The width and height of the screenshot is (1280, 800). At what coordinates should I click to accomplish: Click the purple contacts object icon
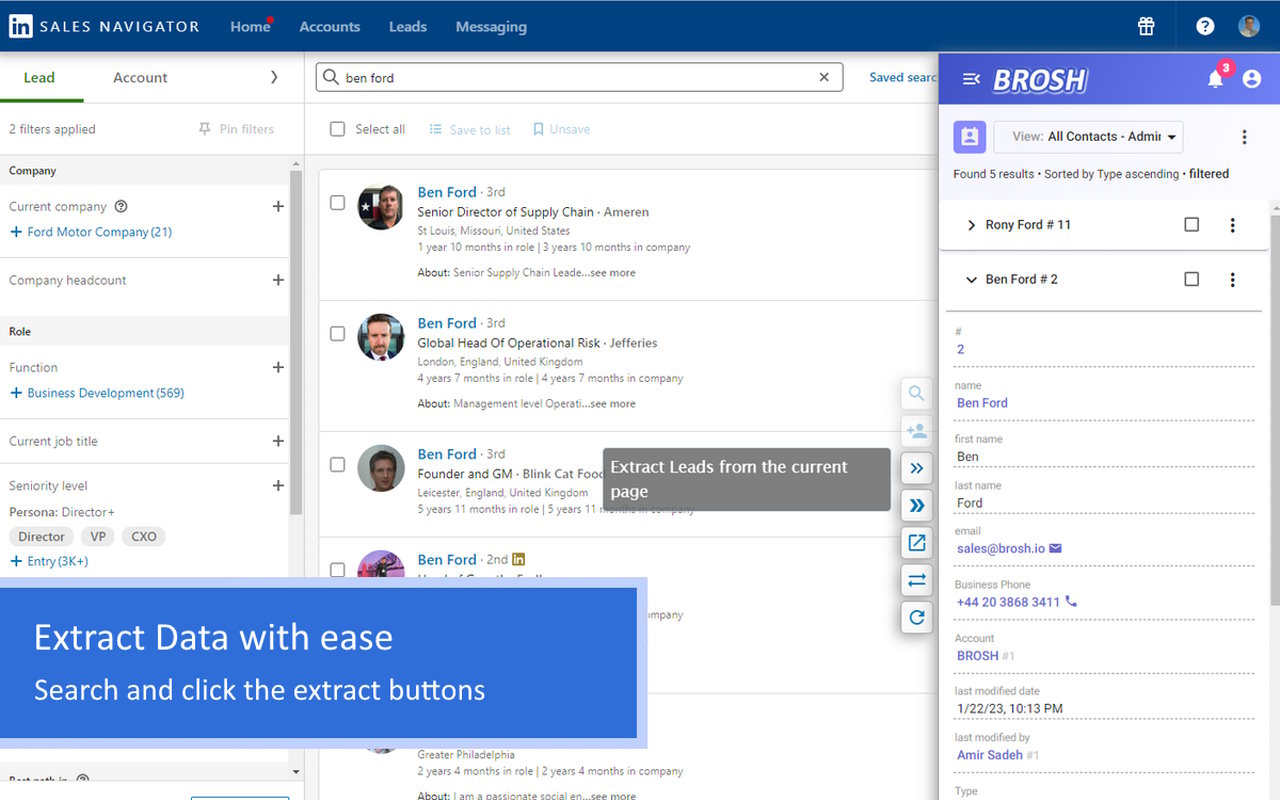pos(969,137)
